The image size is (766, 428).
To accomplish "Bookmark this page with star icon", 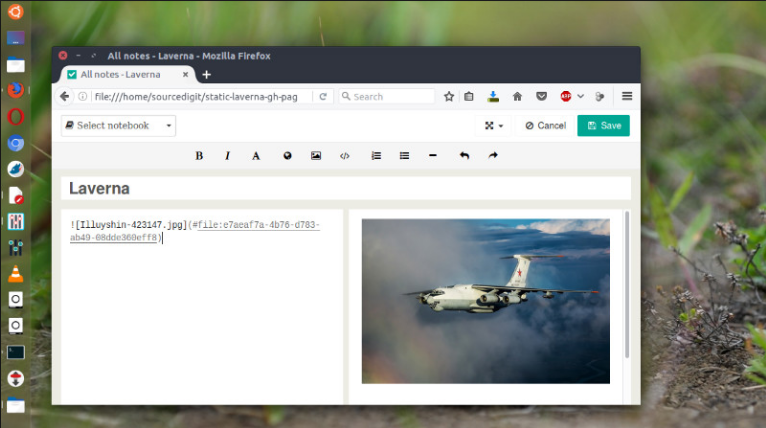I will [x=449, y=96].
